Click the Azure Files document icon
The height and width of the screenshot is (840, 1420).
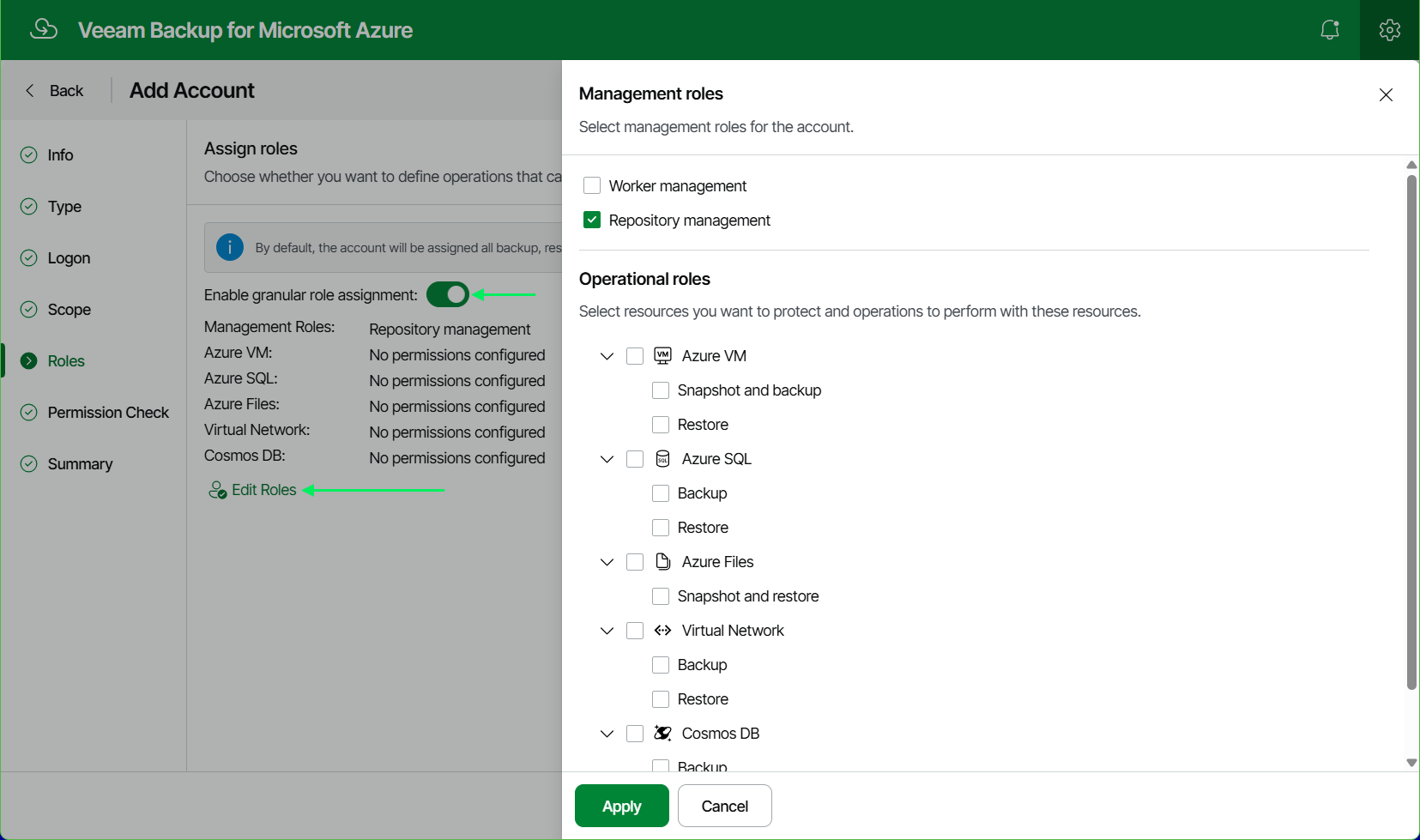pyautogui.click(x=662, y=561)
